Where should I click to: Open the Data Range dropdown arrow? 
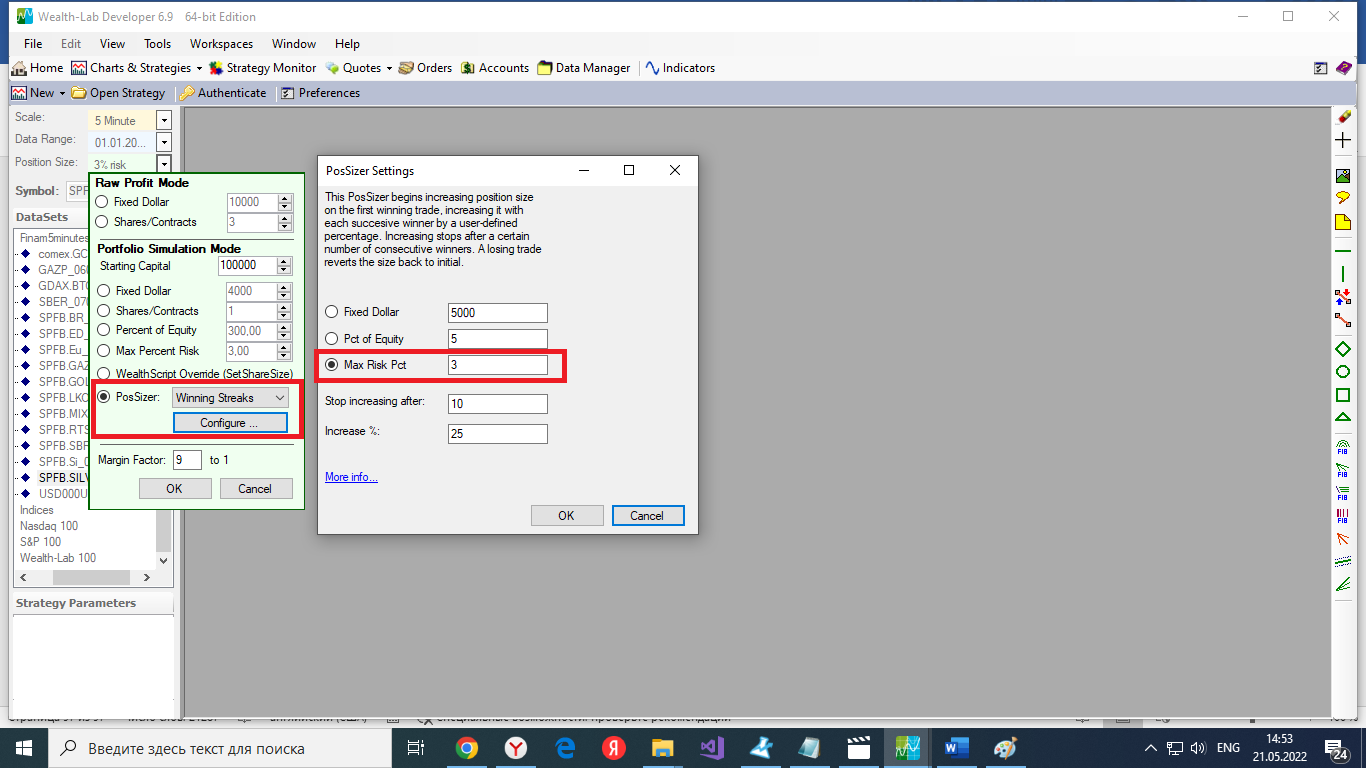pos(164,143)
